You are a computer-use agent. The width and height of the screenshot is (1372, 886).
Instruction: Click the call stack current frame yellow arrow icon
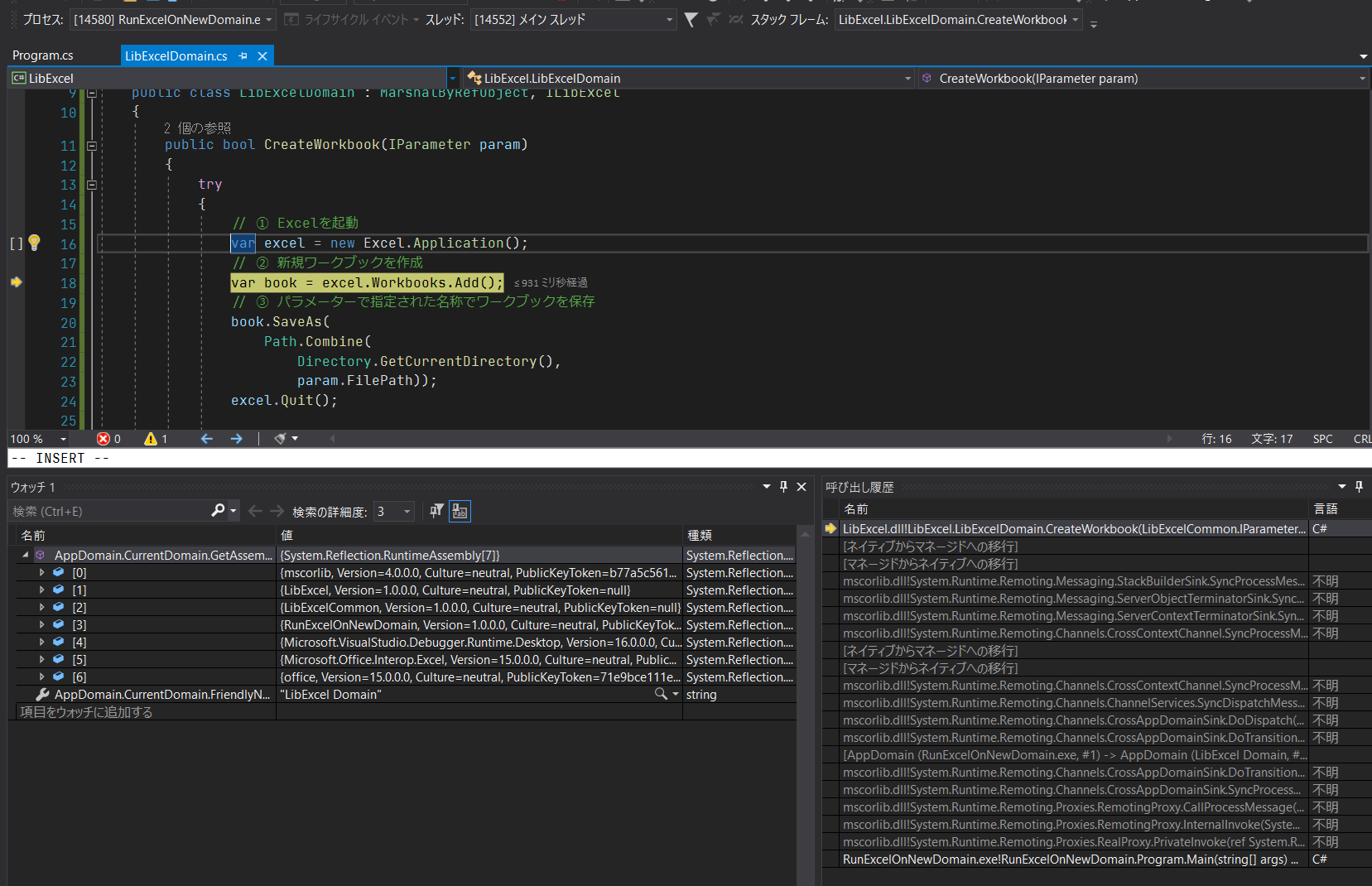click(830, 528)
